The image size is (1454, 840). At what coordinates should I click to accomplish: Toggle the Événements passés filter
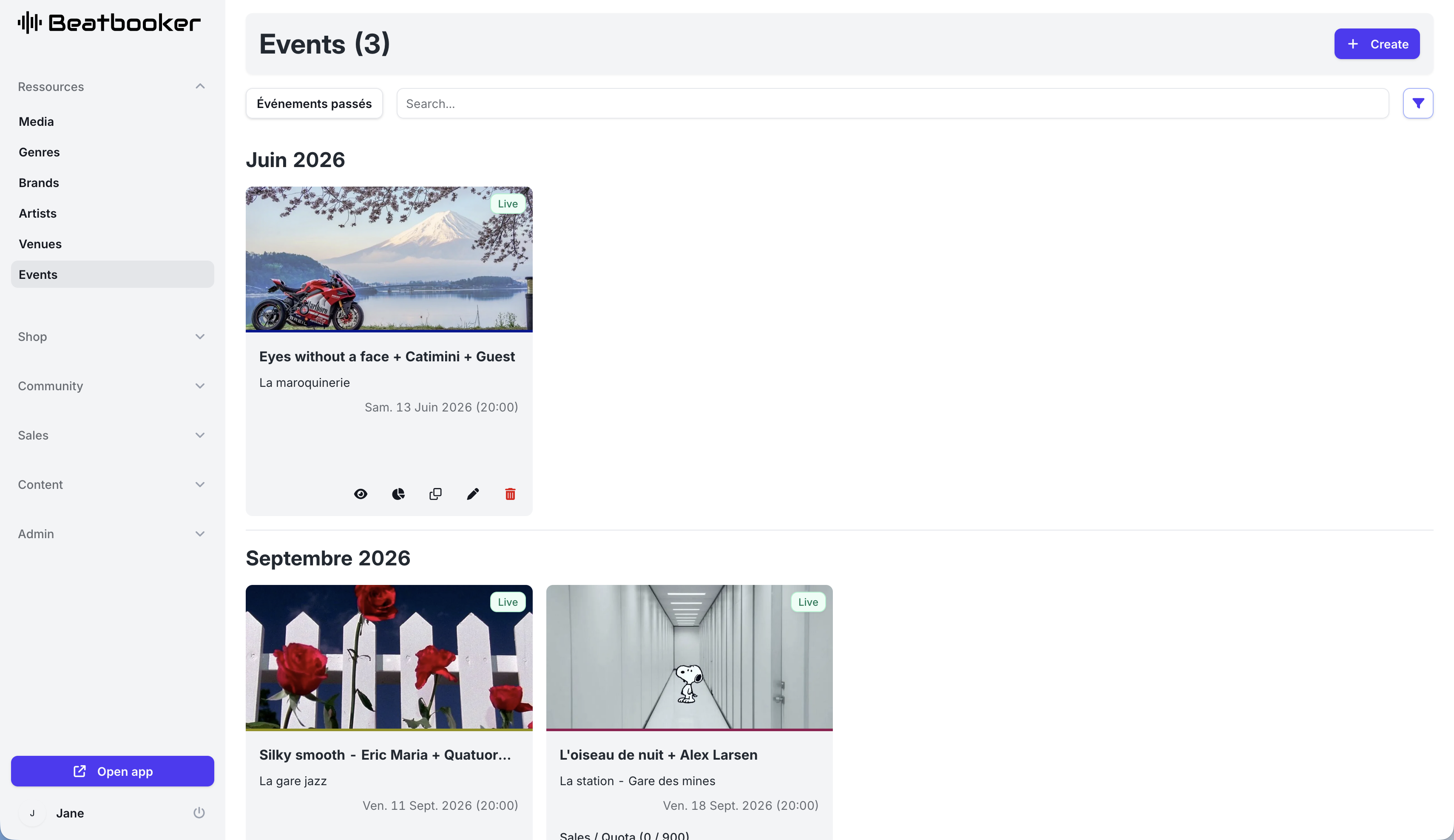(314, 103)
